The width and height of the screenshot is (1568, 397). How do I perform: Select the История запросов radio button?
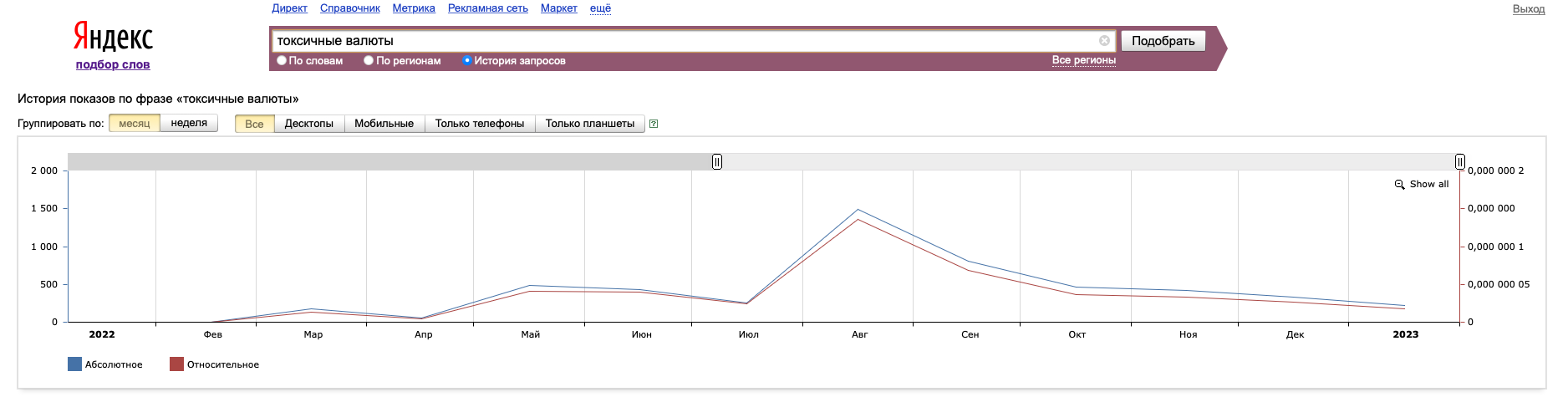pyautogui.click(x=467, y=60)
